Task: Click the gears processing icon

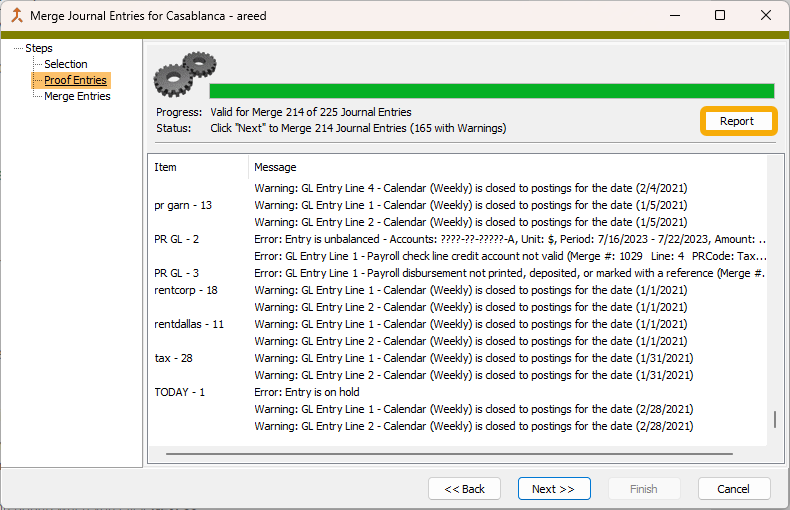Action: (185, 74)
